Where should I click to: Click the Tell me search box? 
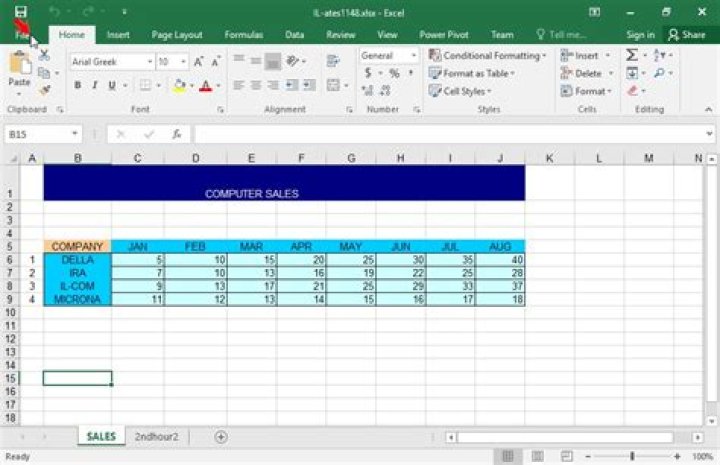(561, 35)
